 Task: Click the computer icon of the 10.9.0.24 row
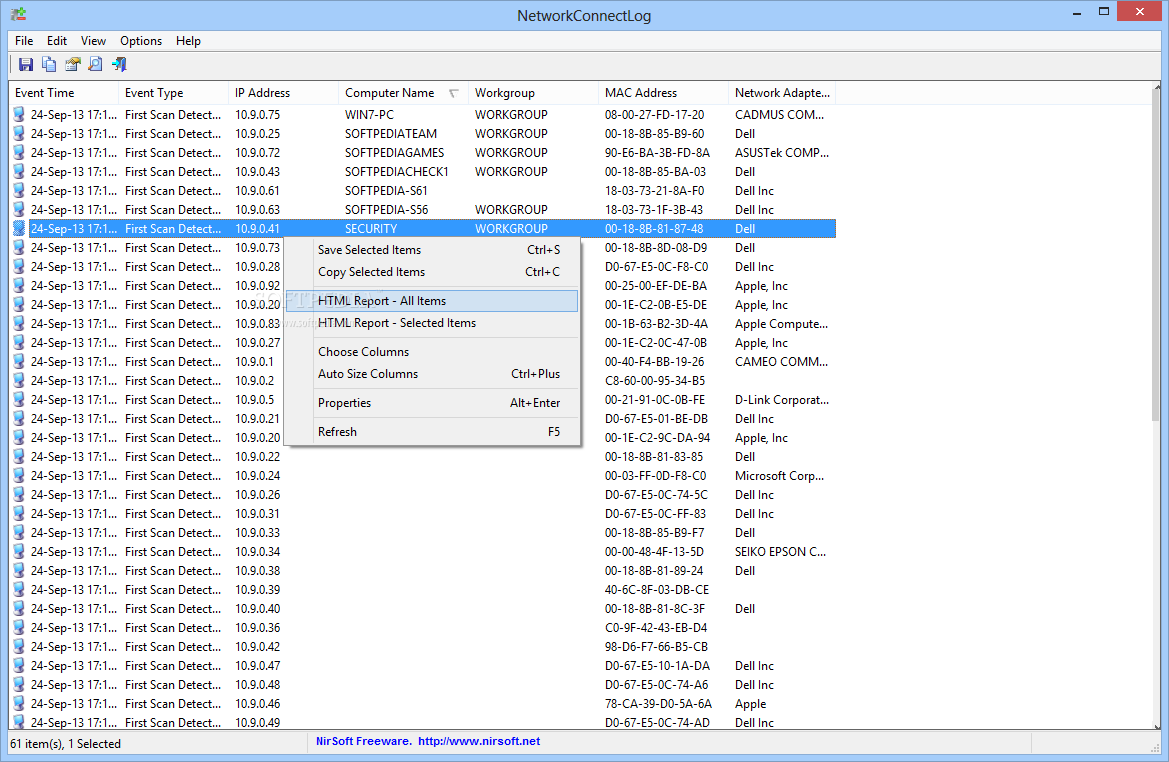click(19, 476)
